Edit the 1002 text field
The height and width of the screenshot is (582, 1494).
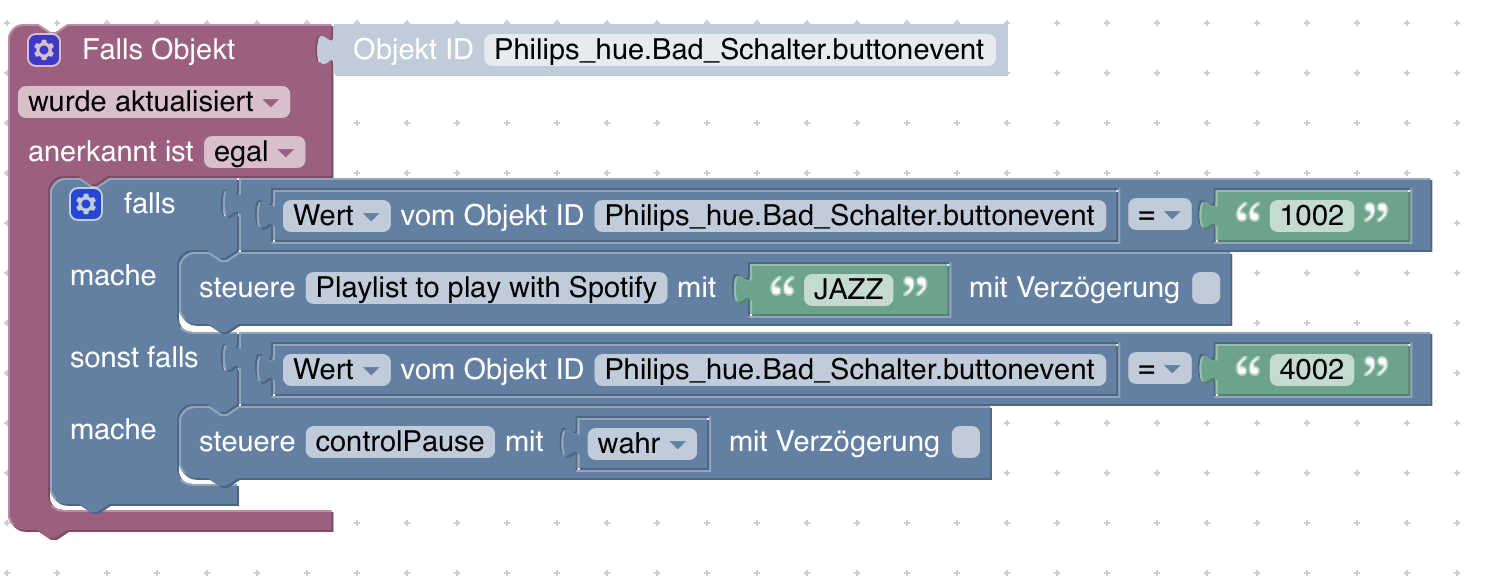pos(1312,215)
